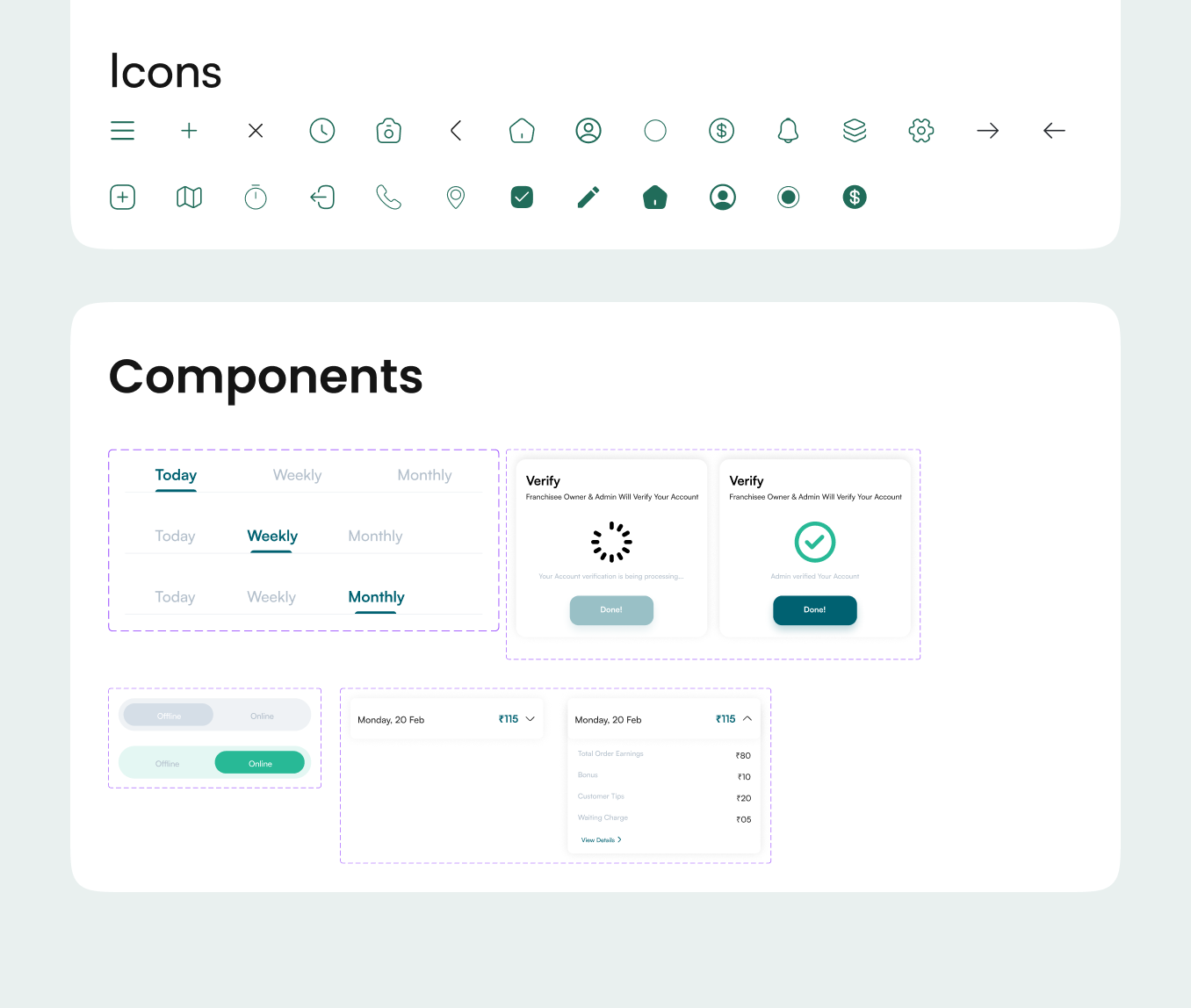Switch to Offline in the green toggle
The height and width of the screenshot is (1008, 1191).
(167, 763)
